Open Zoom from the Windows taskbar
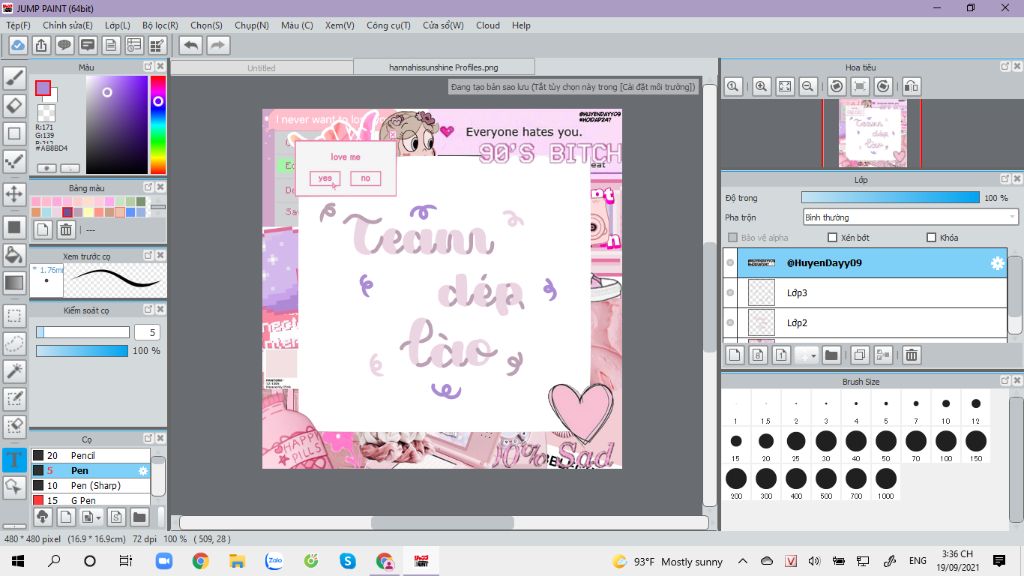The image size is (1024, 576). pos(164,561)
